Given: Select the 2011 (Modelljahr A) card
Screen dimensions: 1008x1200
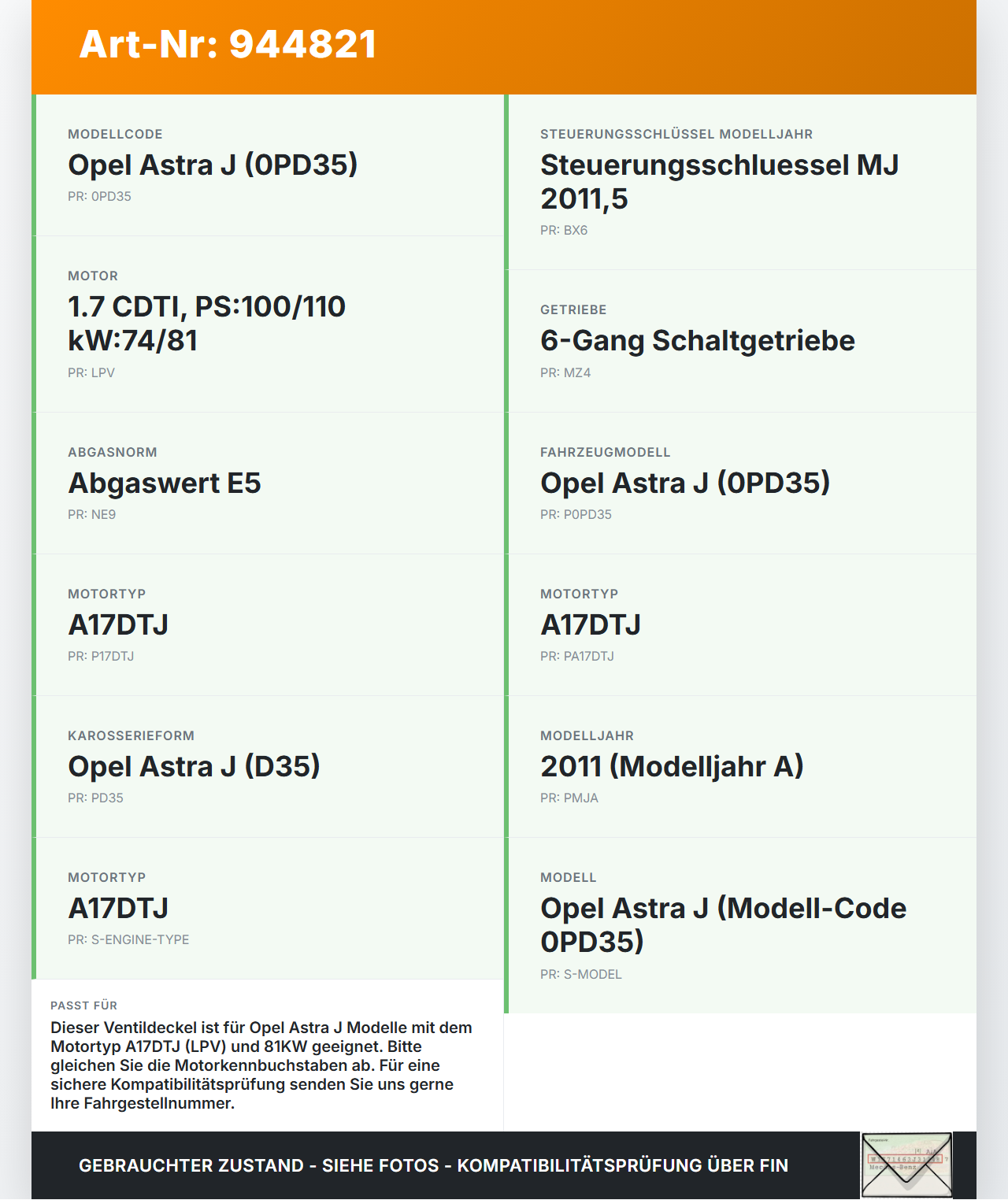Looking at the screenshot, I should point(740,767).
